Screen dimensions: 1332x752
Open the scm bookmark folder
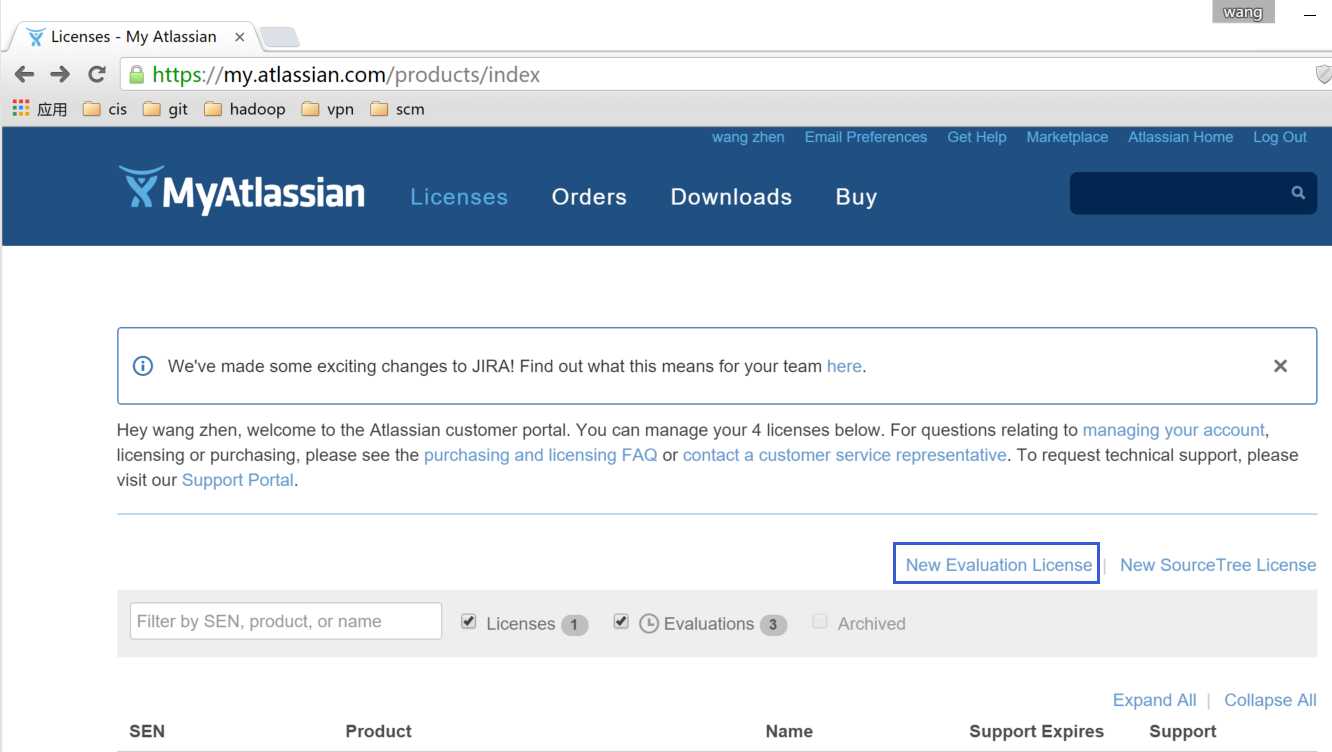[x=397, y=109]
